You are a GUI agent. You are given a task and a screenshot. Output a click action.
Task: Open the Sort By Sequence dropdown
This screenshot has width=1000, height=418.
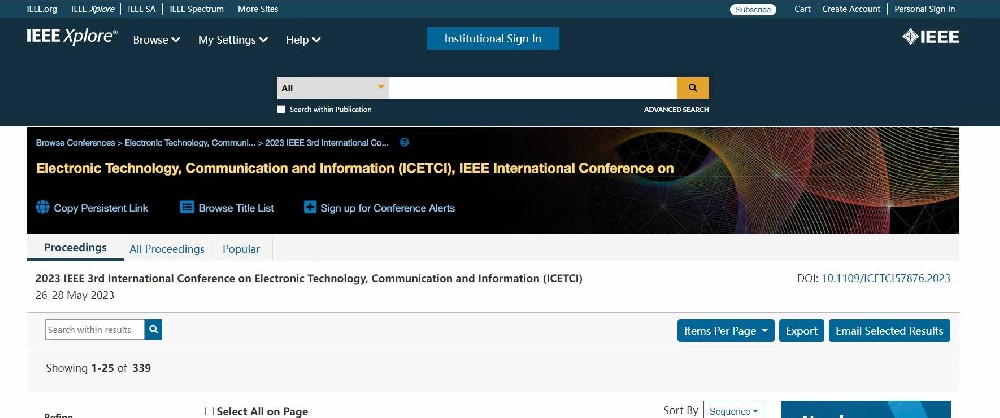[734, 410]
